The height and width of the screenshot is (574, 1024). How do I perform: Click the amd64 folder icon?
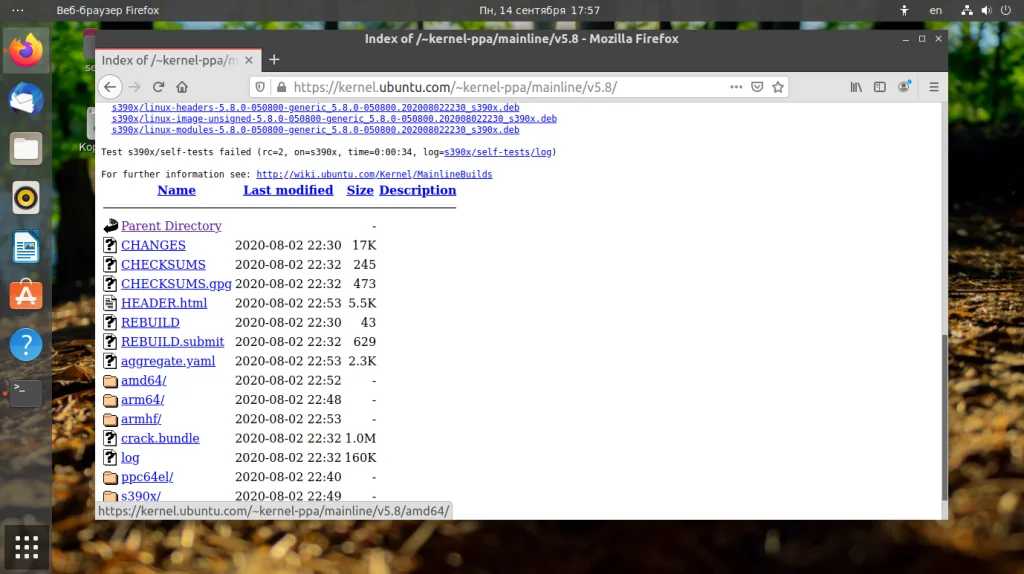tap(110, 381)
